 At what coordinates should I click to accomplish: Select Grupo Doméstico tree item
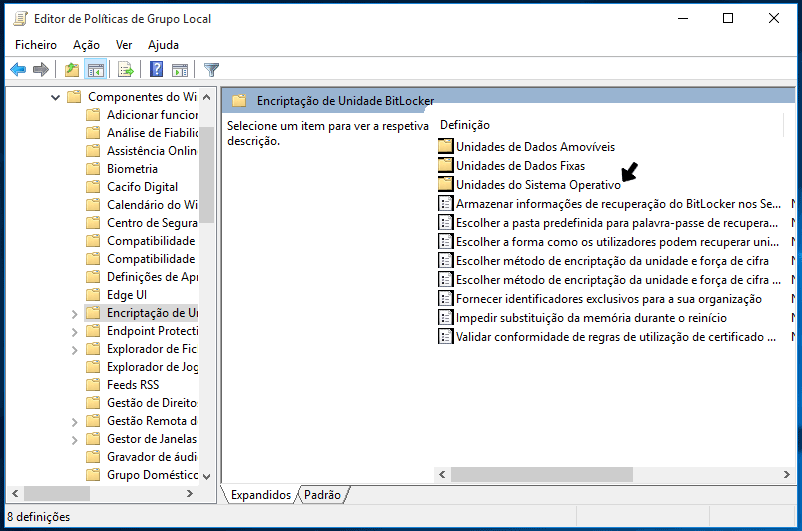tap(152, 475)
